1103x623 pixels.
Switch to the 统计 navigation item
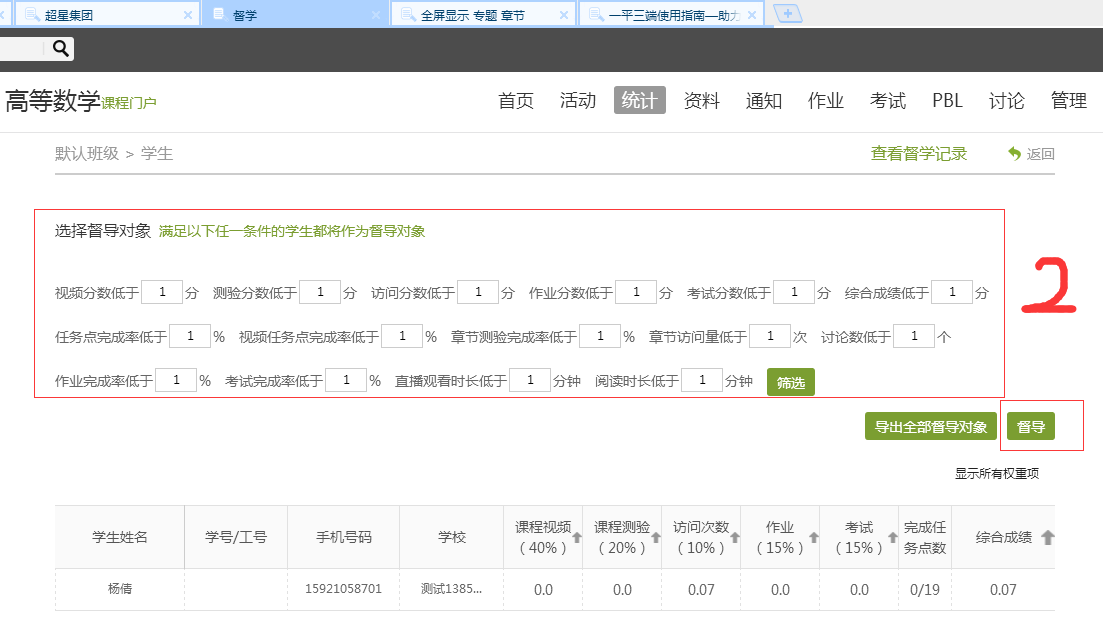pyautogui.click(x=639, y=100)
